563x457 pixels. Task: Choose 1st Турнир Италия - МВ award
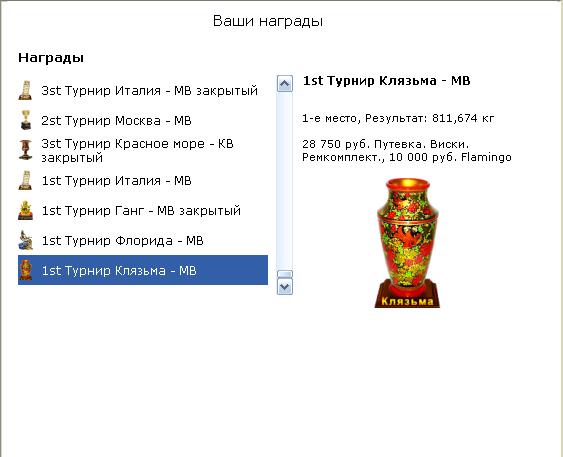click(143, 180)
